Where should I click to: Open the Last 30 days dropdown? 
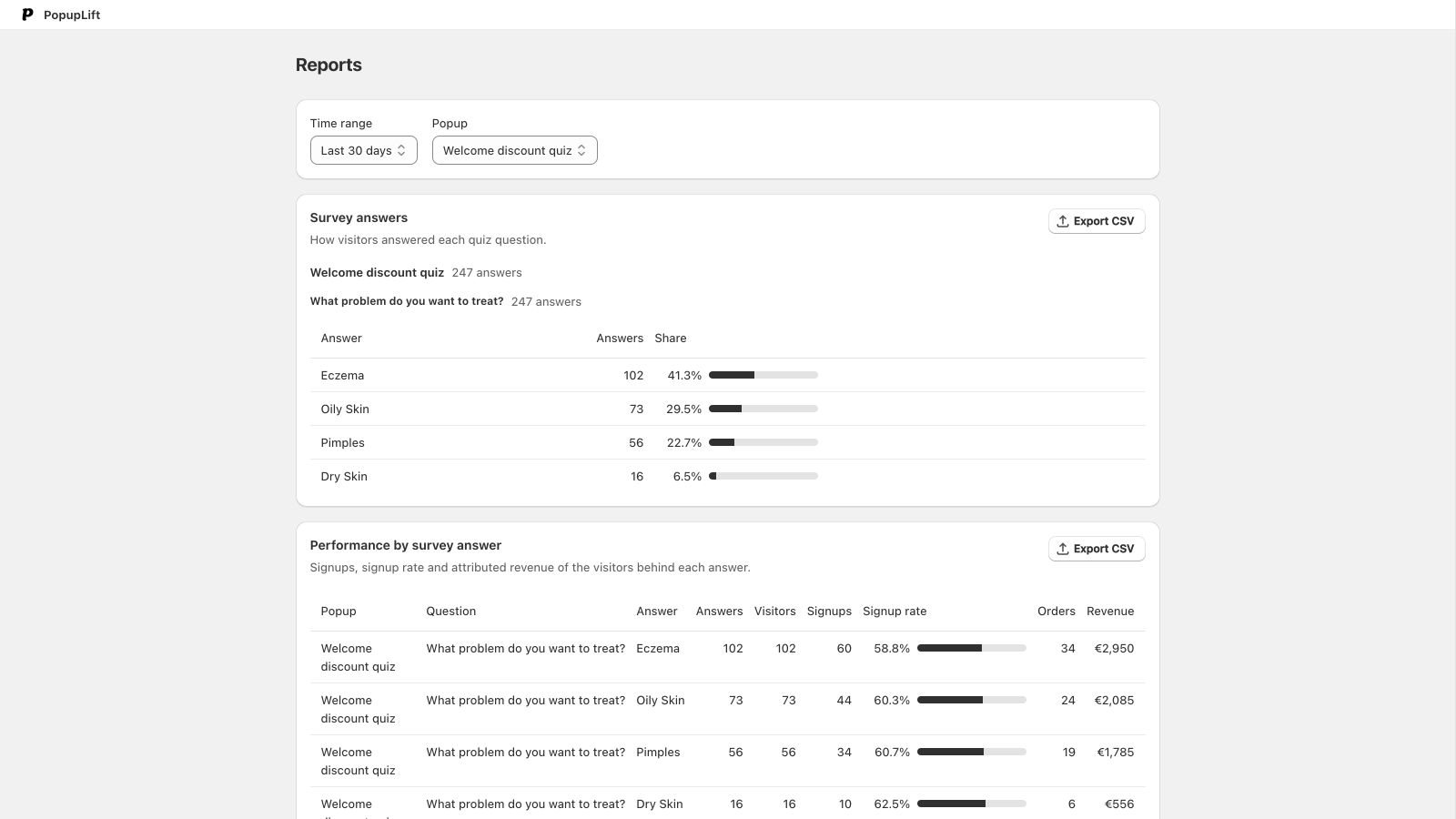pos(363,150)
